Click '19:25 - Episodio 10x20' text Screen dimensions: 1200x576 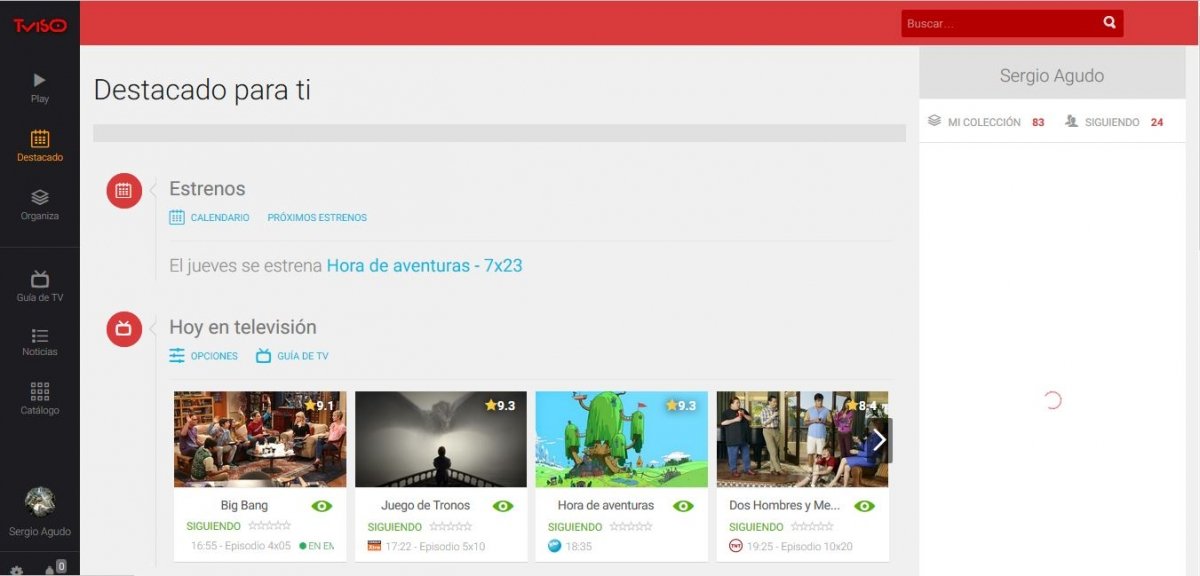[801, 546]
